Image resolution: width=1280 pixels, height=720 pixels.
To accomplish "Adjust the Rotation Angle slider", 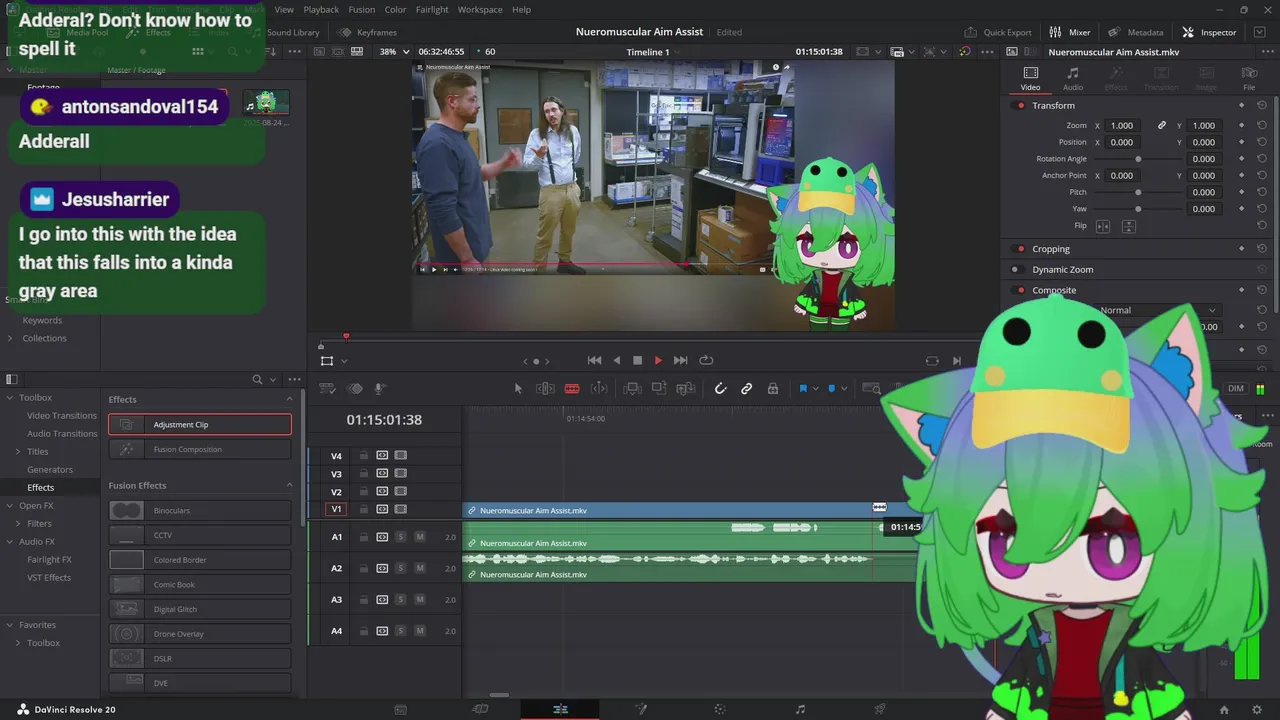I will click(x=1138, y=159).
